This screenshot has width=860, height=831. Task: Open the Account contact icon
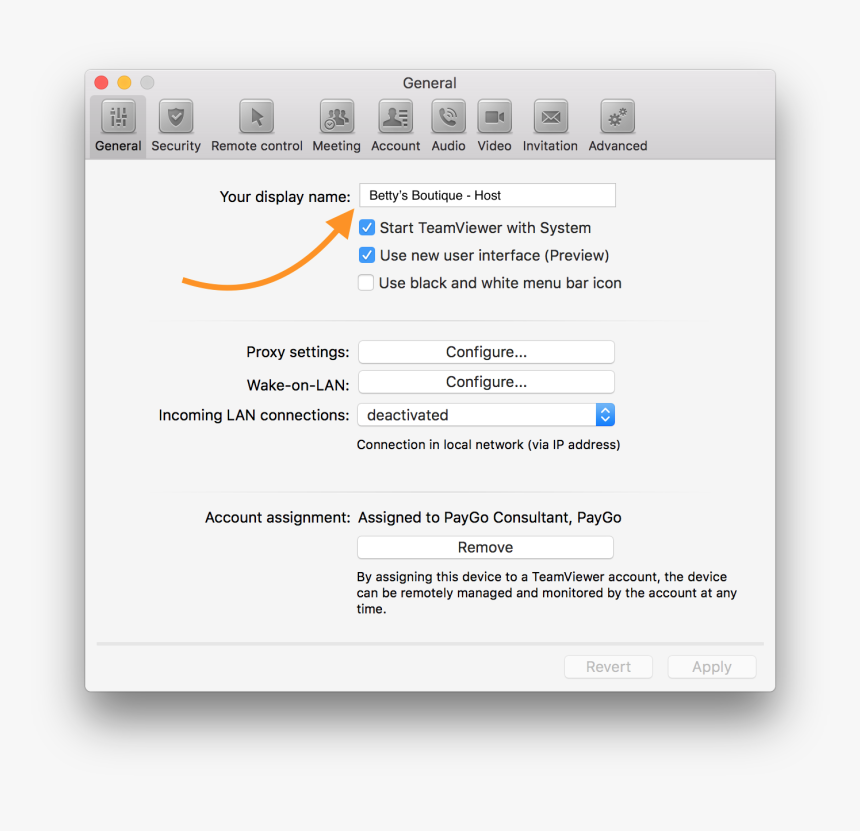coord(395,117)
